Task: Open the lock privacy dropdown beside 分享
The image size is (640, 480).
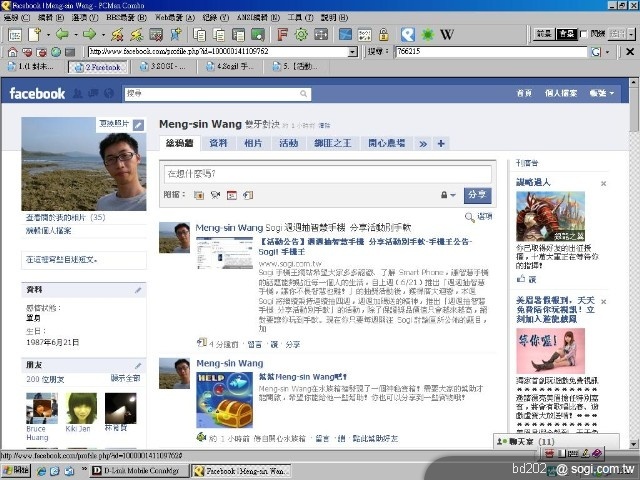Action: point(448,195)
